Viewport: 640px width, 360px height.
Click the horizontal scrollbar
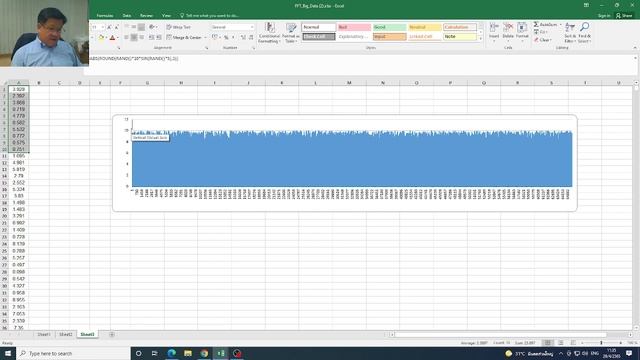(500, 335)
